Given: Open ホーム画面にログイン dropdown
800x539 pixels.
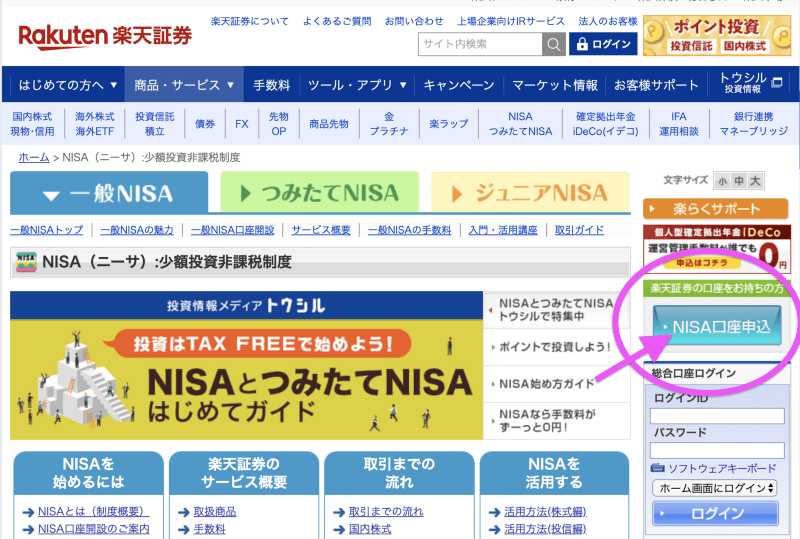Looking at the screenshot, I should 714,488.
